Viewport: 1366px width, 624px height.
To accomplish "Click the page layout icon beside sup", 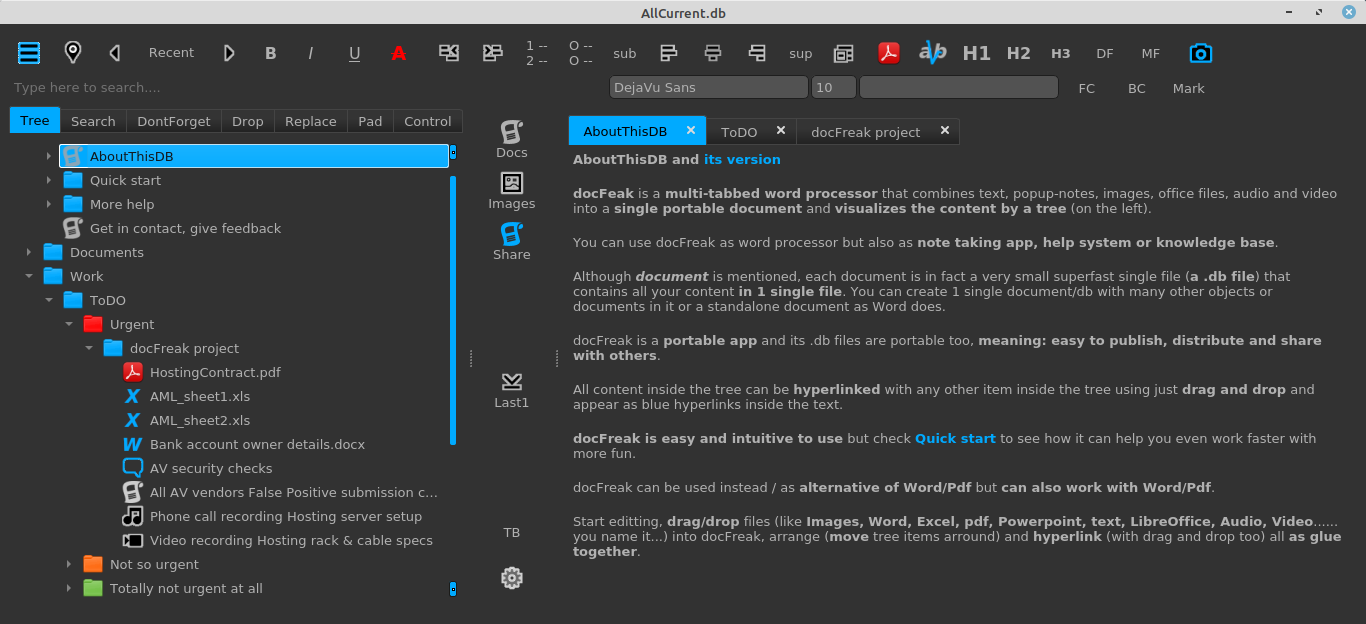I will point(844,53).
